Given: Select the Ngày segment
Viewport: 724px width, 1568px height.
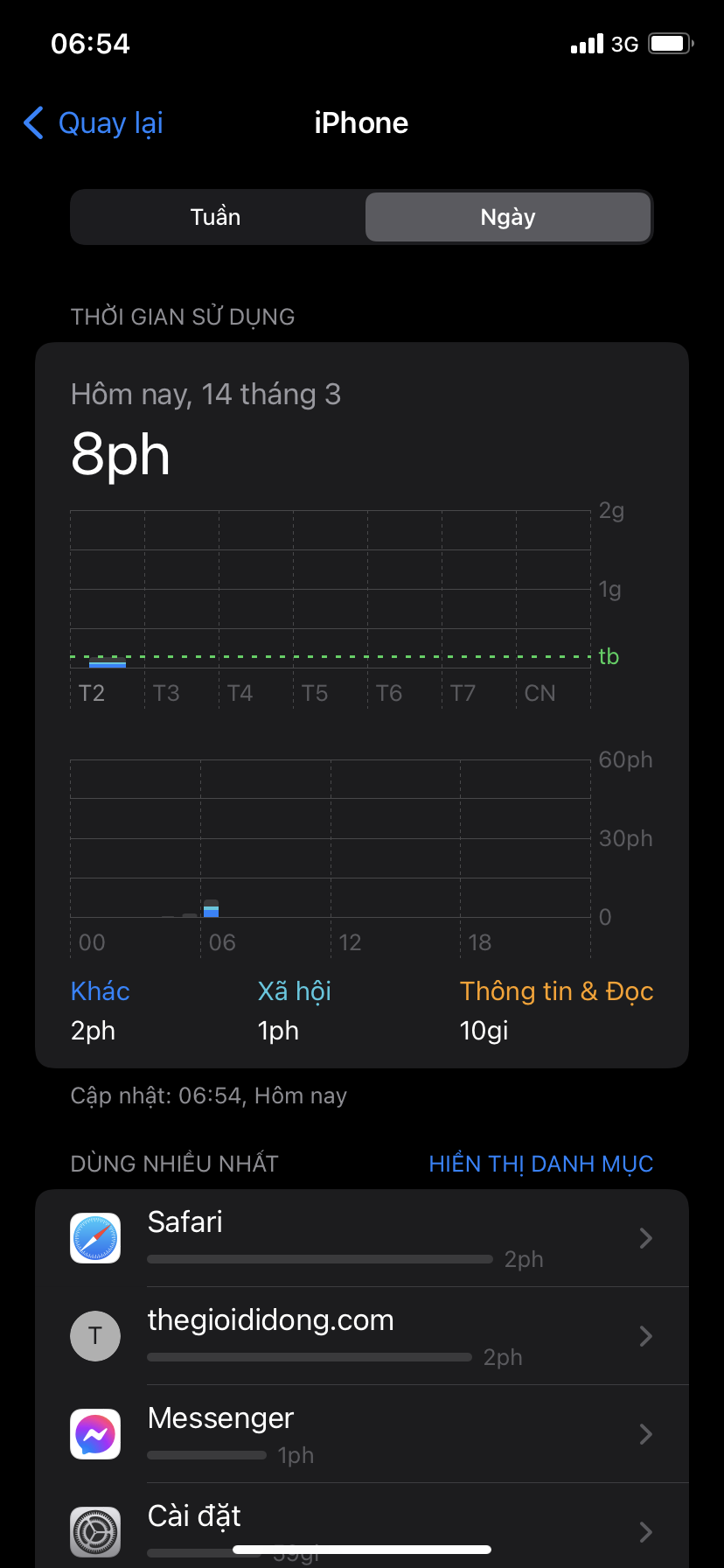Looking at the screenshot, I should [508, 217].
